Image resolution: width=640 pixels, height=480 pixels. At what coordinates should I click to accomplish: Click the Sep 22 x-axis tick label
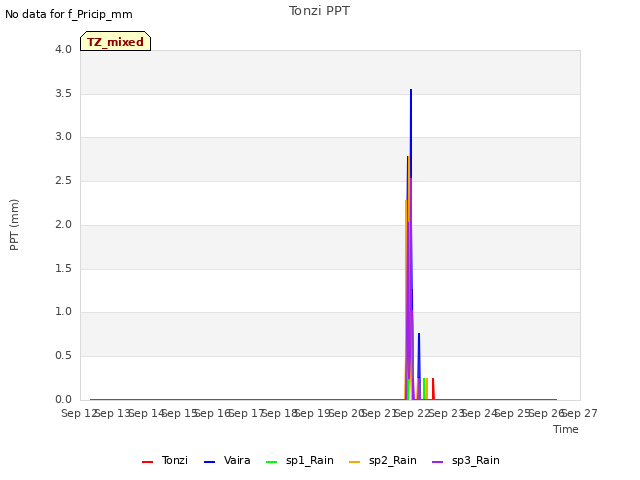click(x=413, y=413)
